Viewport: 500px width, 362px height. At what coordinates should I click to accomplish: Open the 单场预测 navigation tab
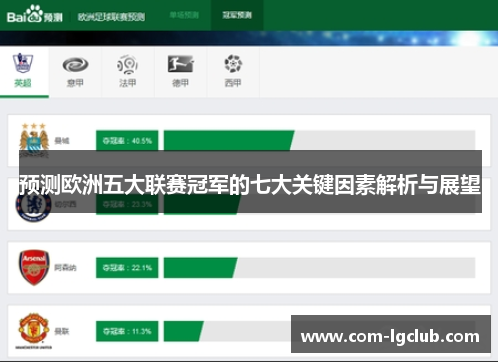(184, 15)
